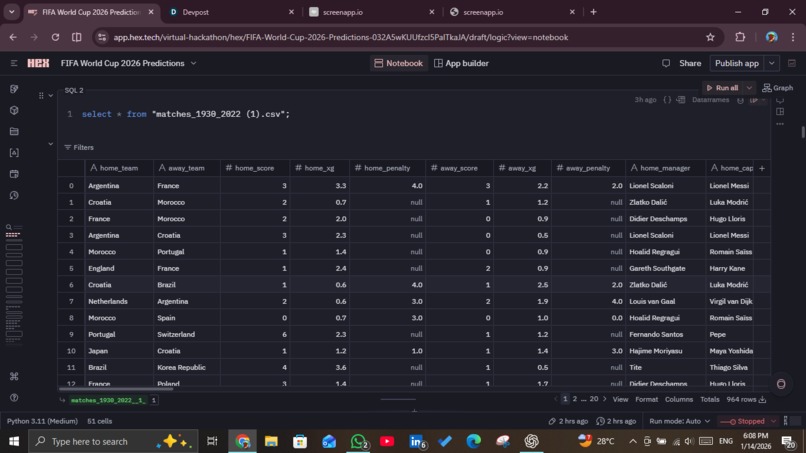Click into the SQL query editor line
This screenshot has height=453, width=806.
(186, 114)
